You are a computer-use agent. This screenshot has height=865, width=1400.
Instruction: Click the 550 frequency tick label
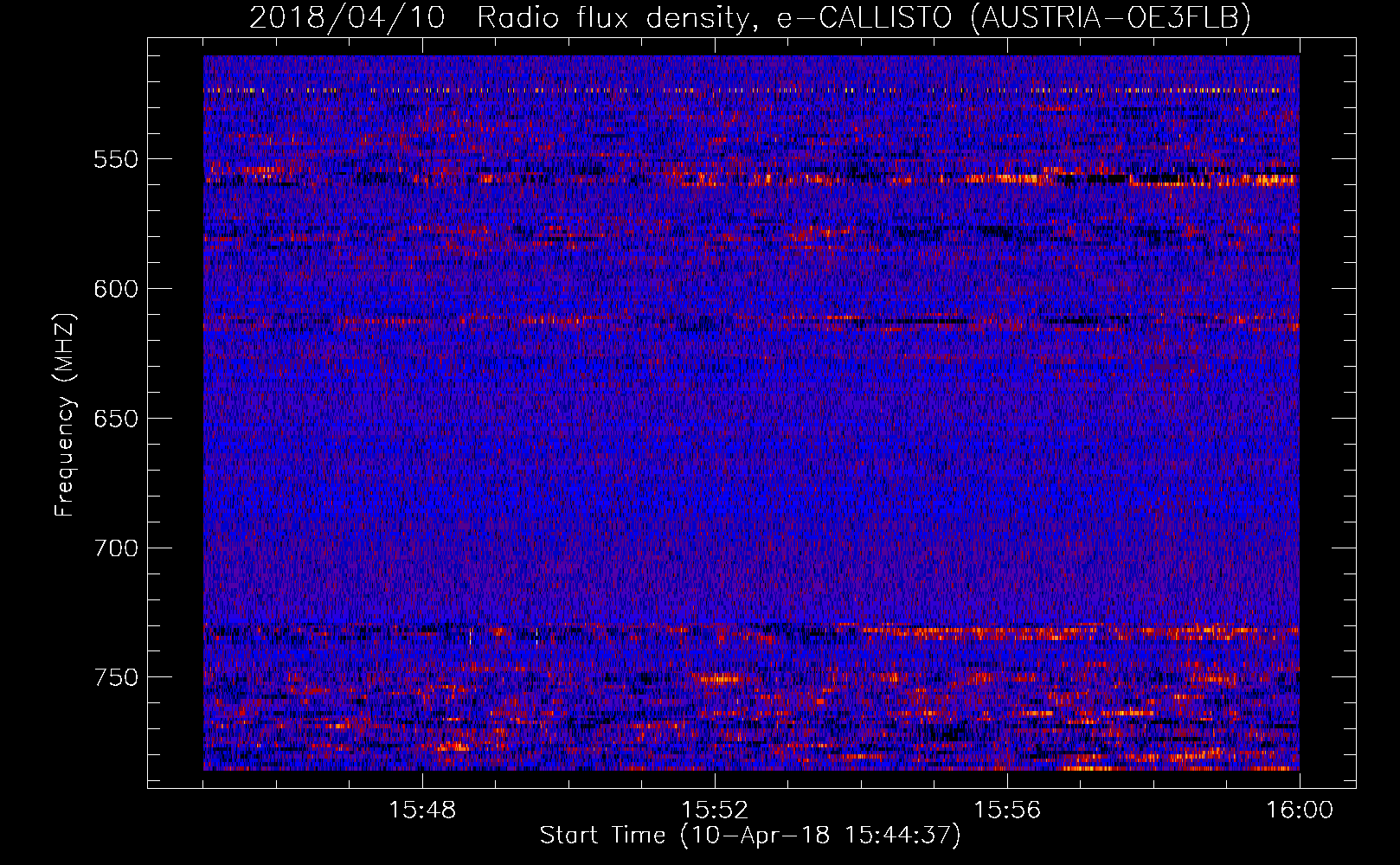tap(116, 160)
